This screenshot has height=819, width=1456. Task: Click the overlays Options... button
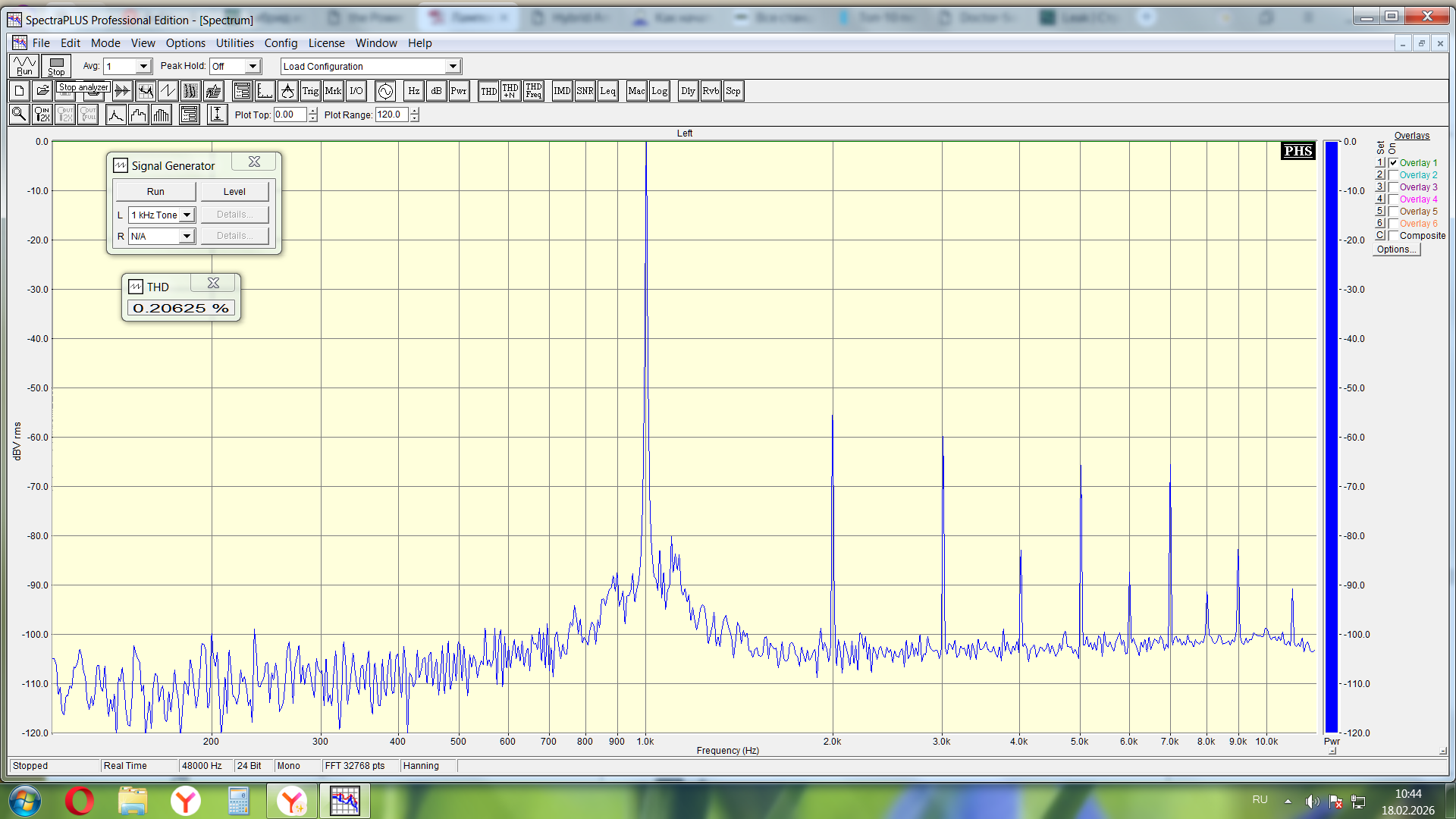(1395, 249)
